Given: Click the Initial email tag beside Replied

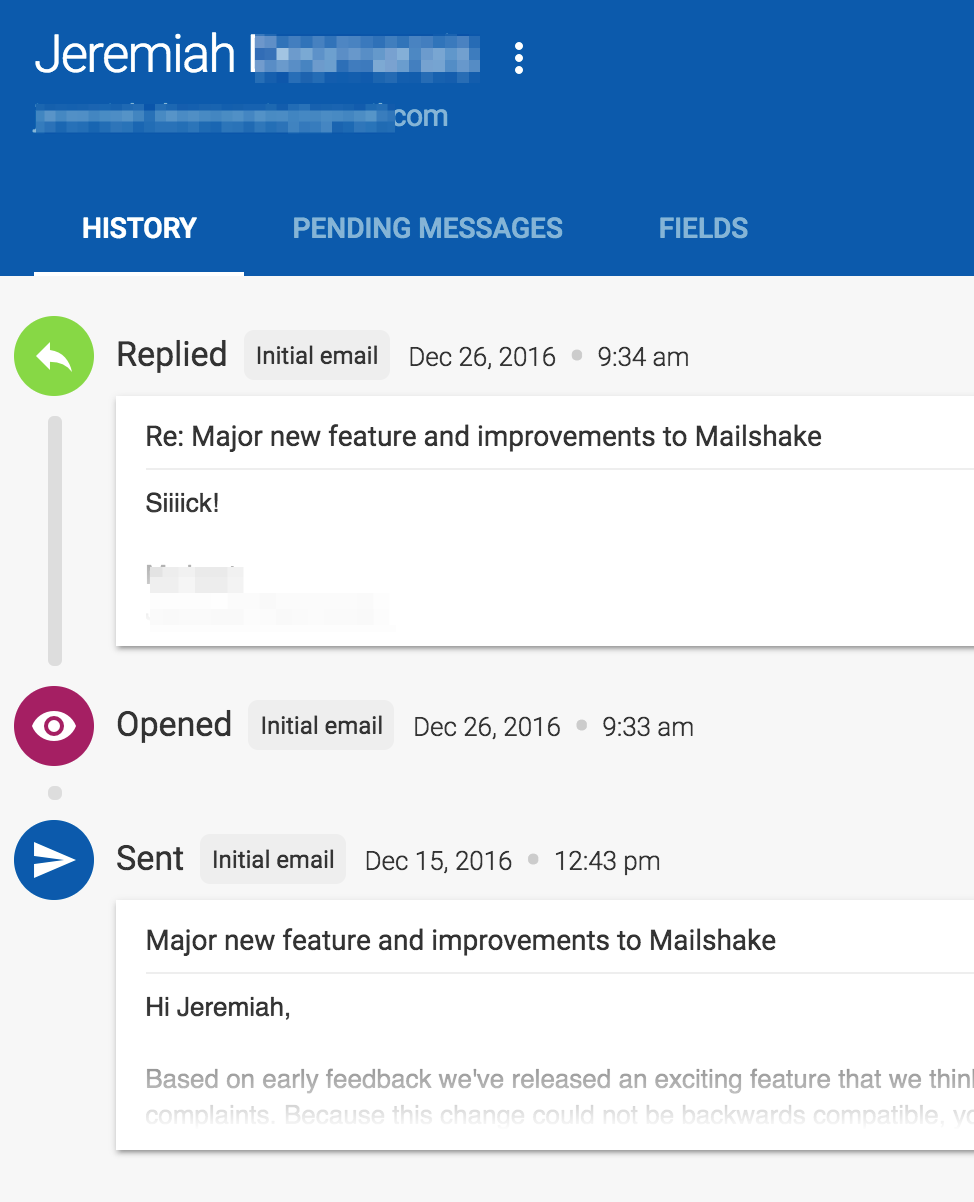Looking at the screenshot, I should point(317,356).
